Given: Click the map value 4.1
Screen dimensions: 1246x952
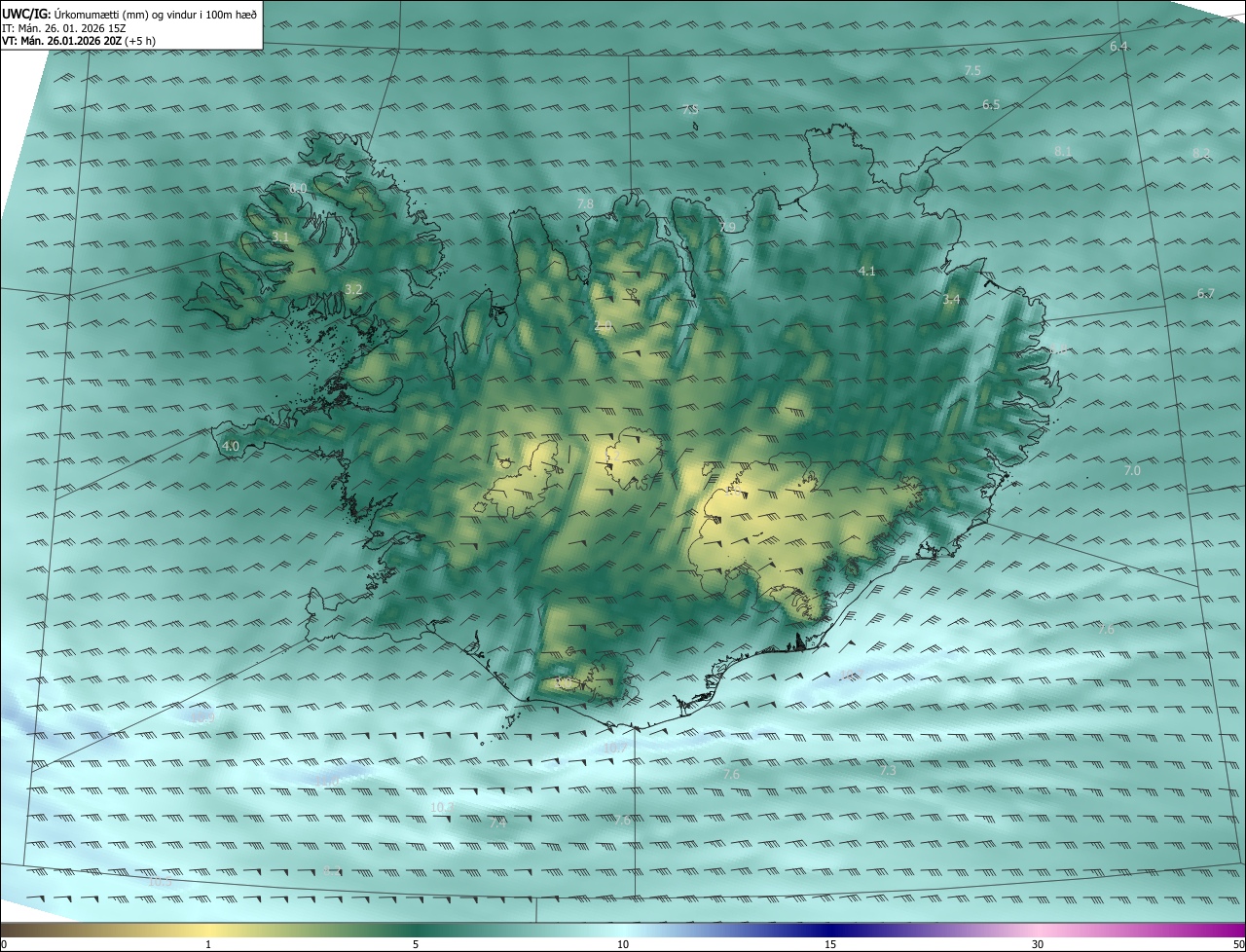Looking at the screenshot, I should (x=867, y=271).
